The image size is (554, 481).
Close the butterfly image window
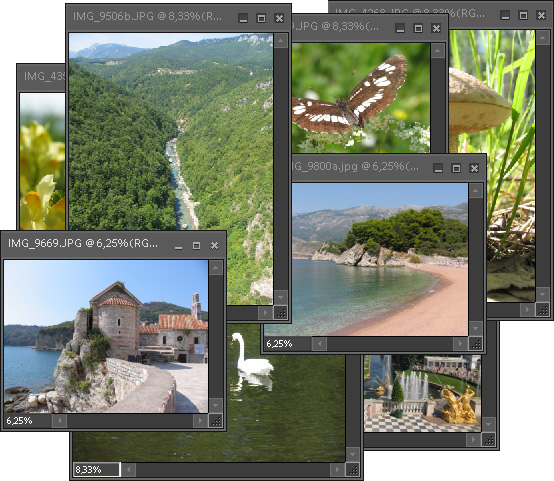coord(436,28)
